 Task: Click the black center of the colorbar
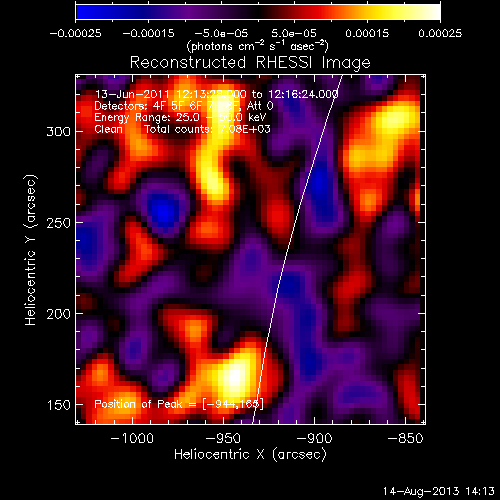[x=258, y=12]
